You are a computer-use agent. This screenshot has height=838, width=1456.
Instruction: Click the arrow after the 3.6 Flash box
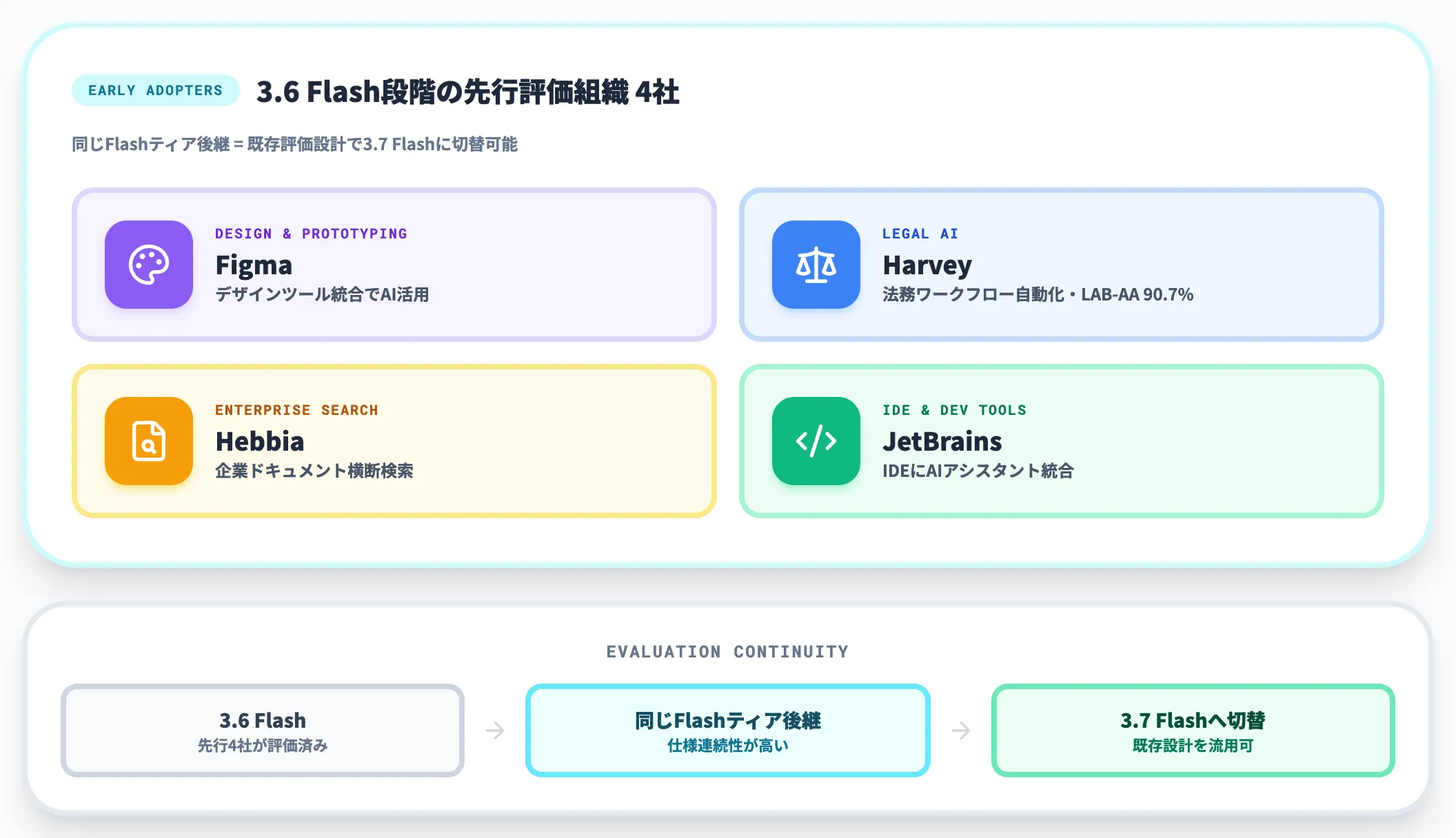[495, 730]
